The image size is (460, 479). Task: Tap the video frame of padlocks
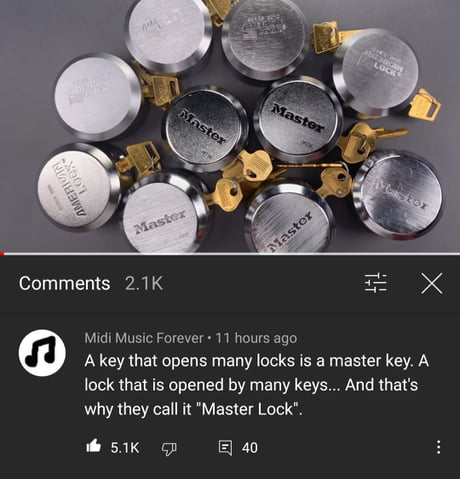pos(230,126)
